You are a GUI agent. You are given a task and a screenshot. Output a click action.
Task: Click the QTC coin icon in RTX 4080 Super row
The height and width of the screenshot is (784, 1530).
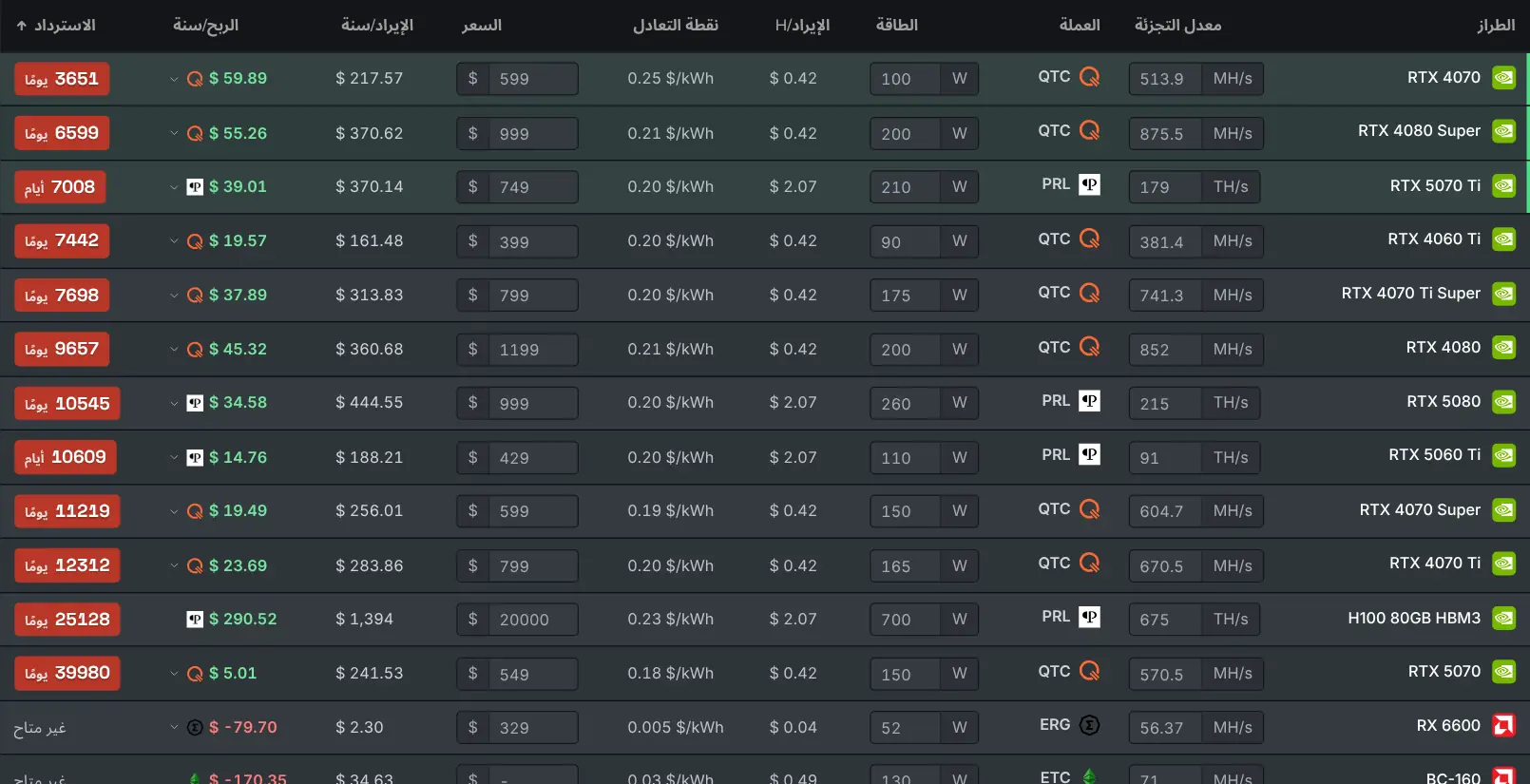(1089, 130)
